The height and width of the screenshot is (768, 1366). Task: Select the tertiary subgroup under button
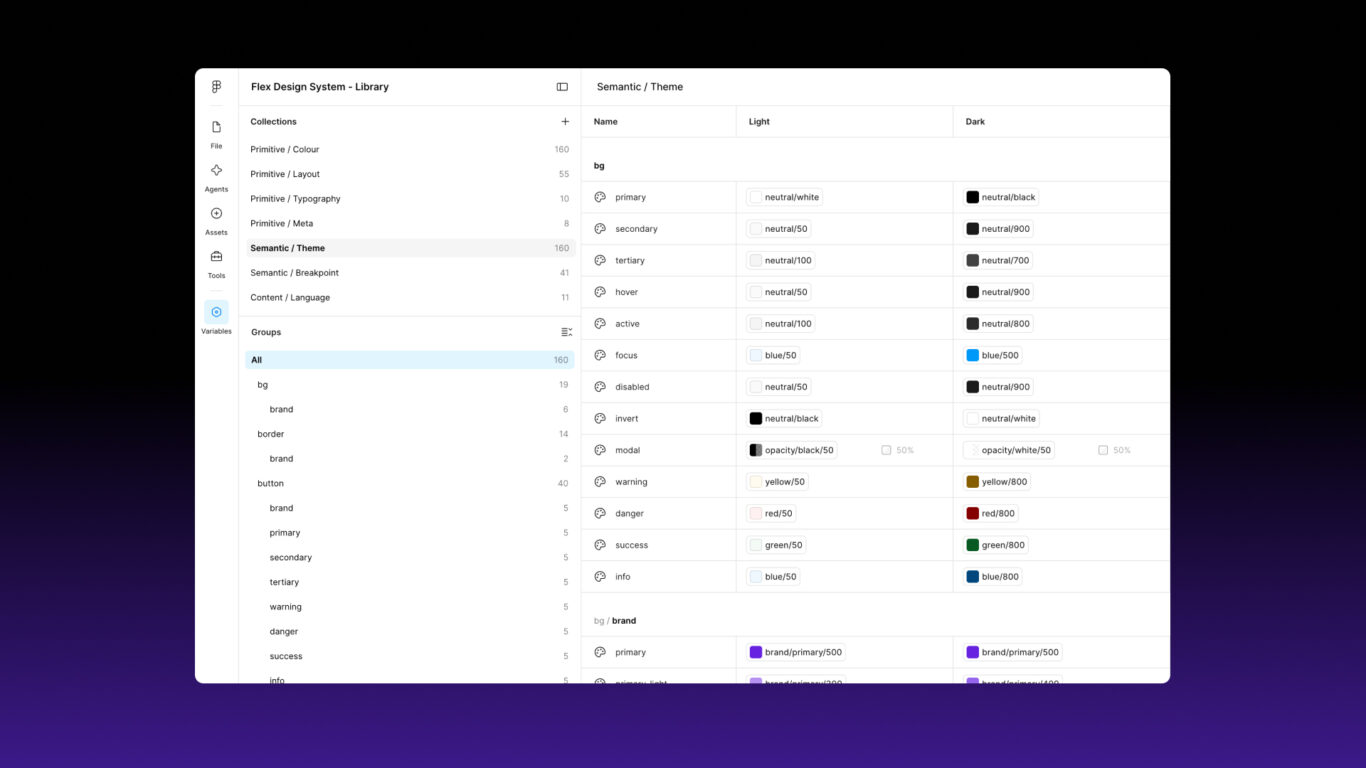[410, 582]
